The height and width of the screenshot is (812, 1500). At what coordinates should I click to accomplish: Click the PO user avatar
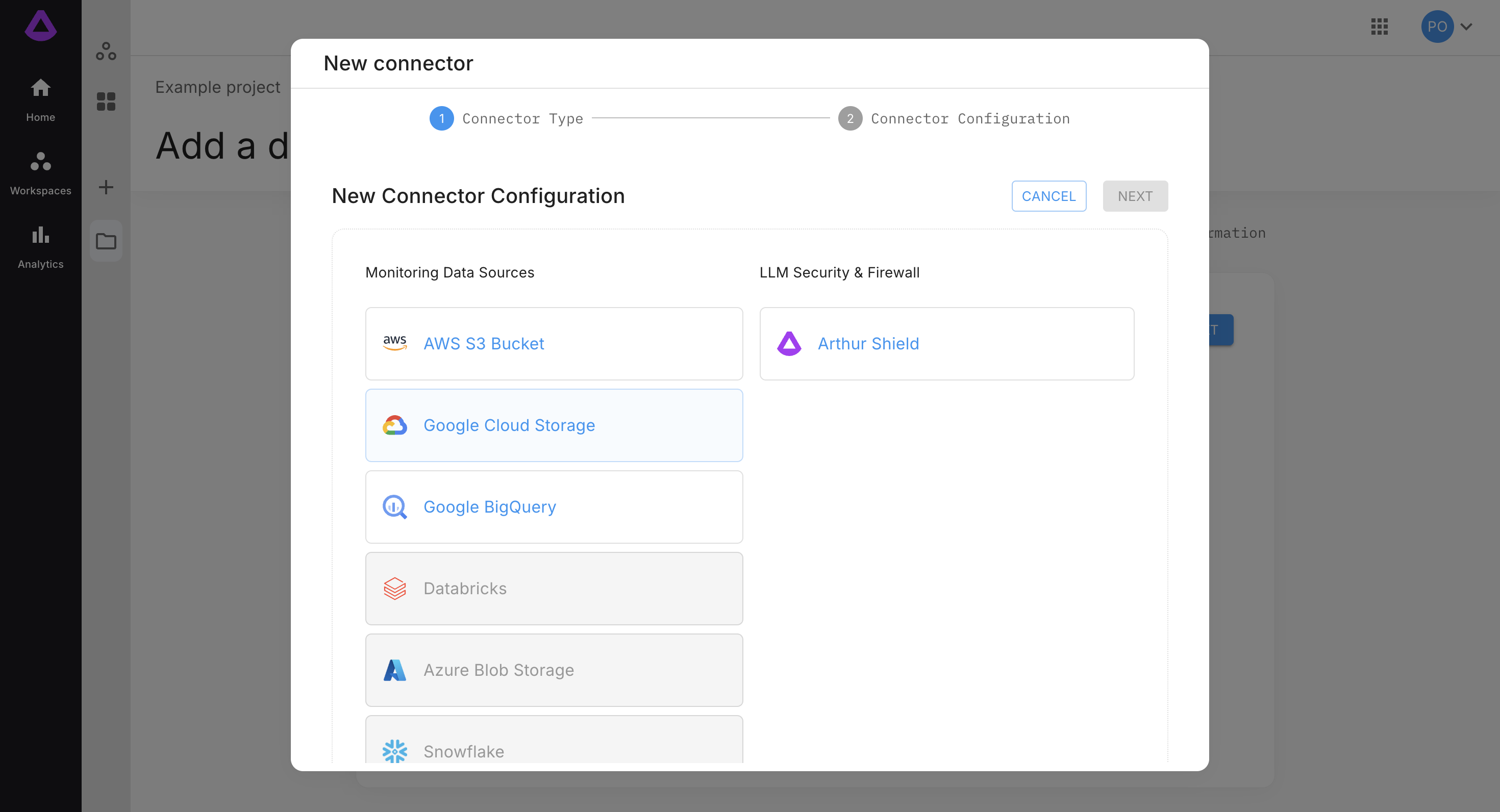1437,27
